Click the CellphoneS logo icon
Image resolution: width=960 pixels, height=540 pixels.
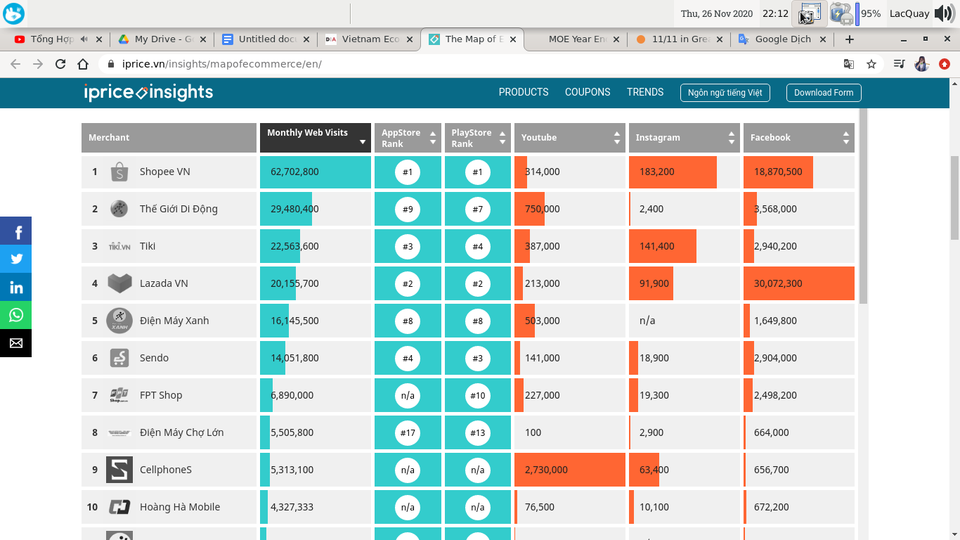click(x=119, y=470)
